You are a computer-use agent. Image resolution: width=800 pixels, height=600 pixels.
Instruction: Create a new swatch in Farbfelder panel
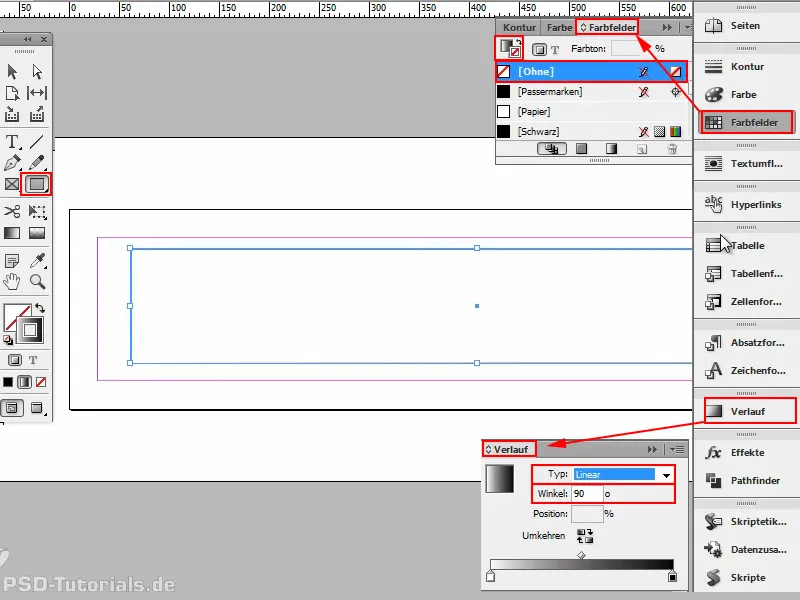tap(641, 149)
